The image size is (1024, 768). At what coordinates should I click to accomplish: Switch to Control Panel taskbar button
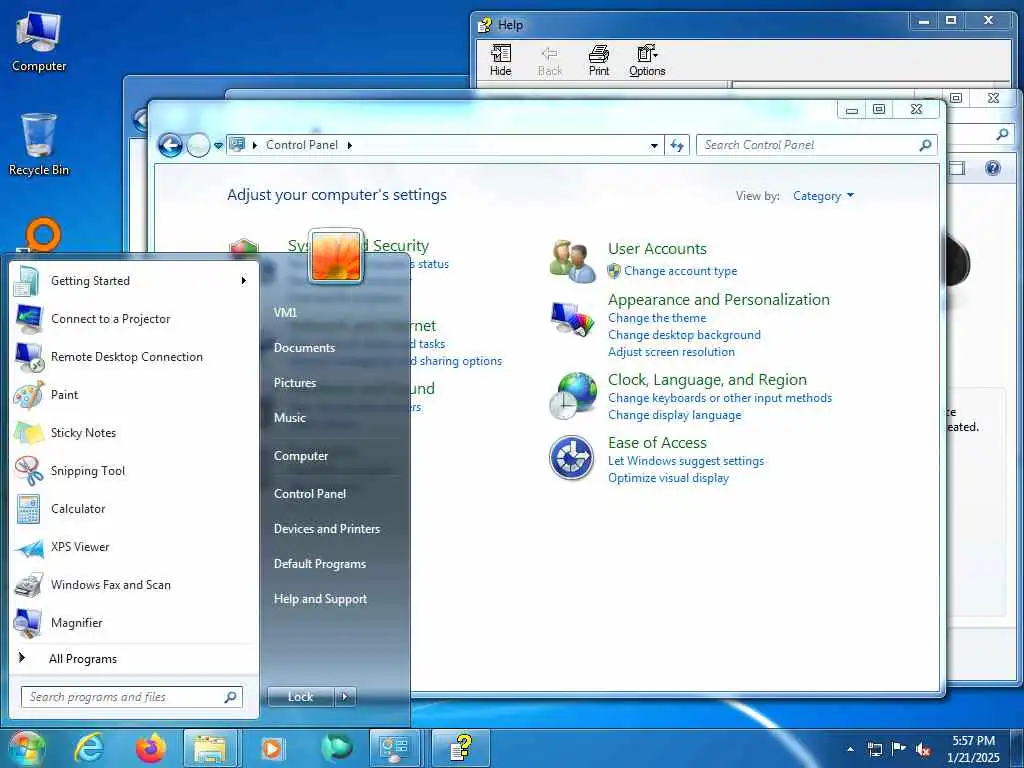click(395, 748)
